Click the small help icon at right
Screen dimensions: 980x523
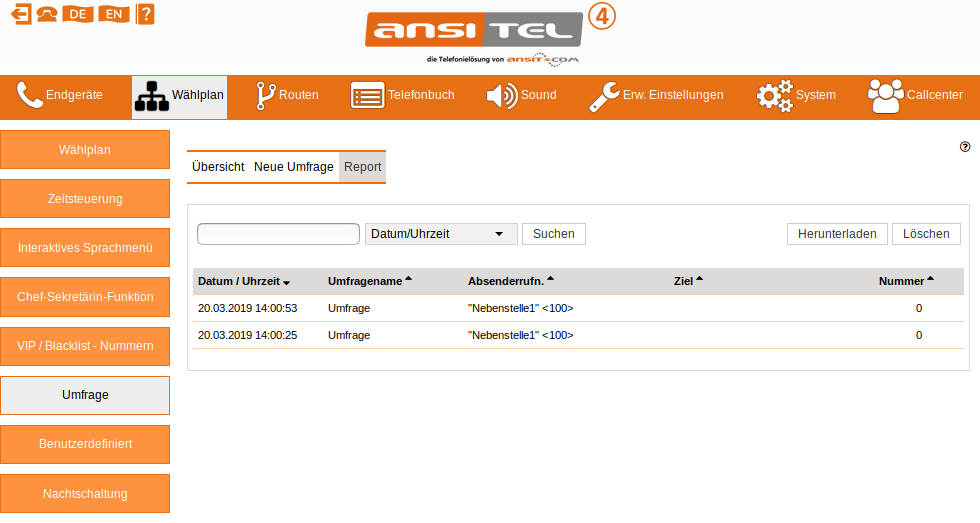click(965, 146)
